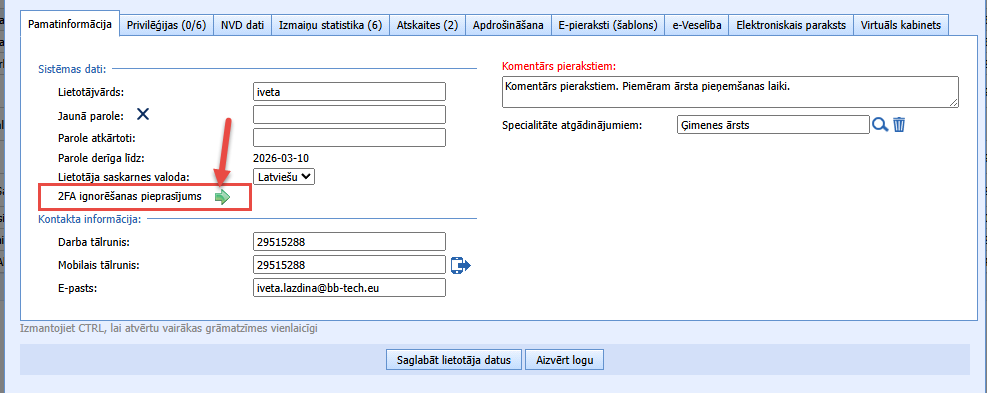
Task: Go to the Izmaiņu statistika (6) tab
Action: tap(330, 25)
